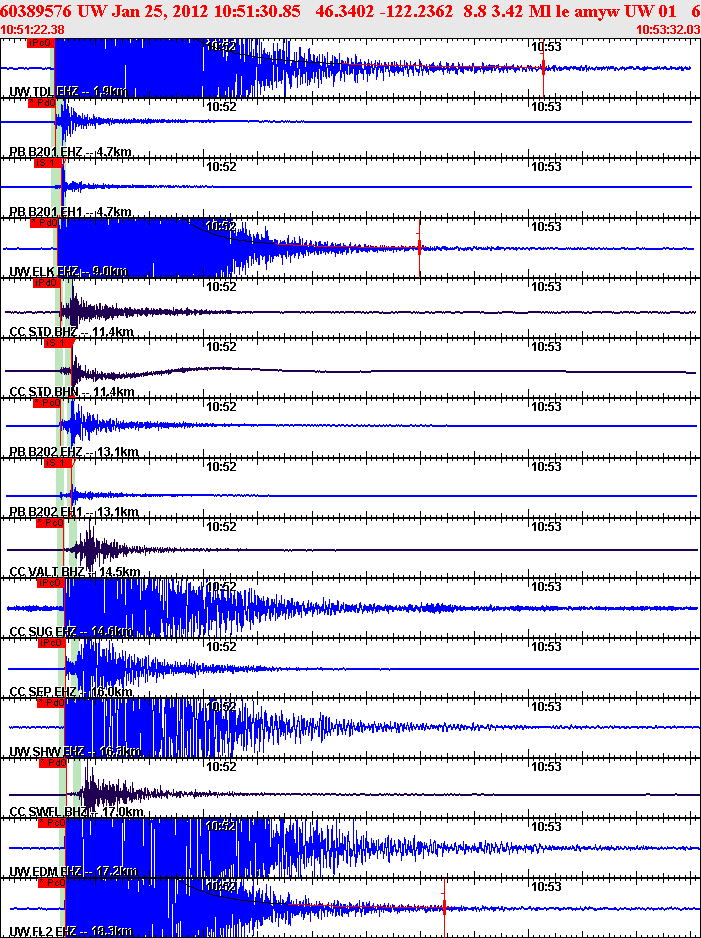
Task: Select the Pc0 pick flag on CC VALT trace
Action: tap(50, 522)
